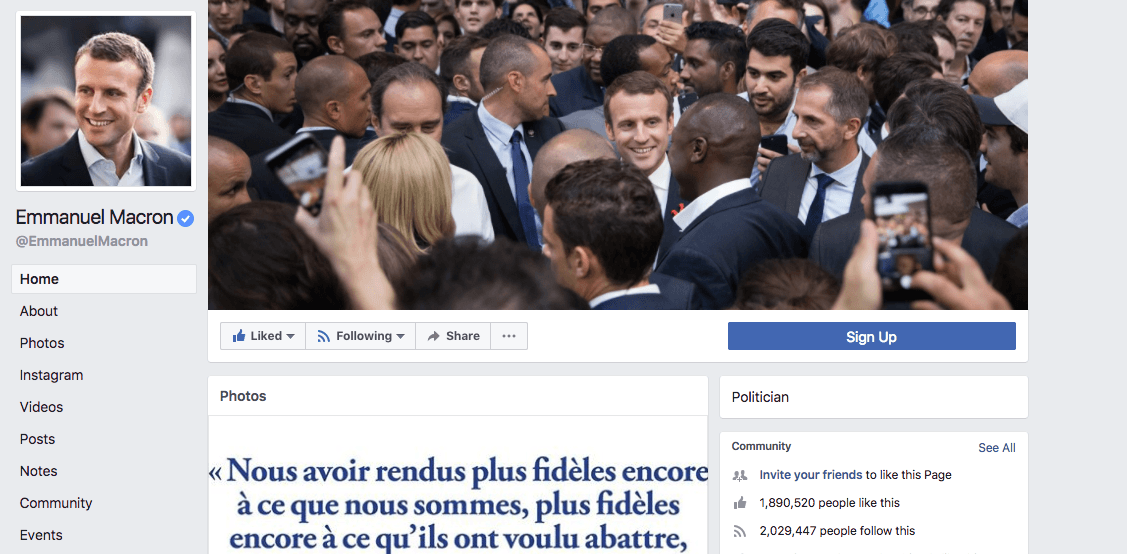Viewport: 1127px width, 554px height.
Task: Open the Emmanuel Macron profile picture
Action: pyautogui.click(x=106, y=101)
